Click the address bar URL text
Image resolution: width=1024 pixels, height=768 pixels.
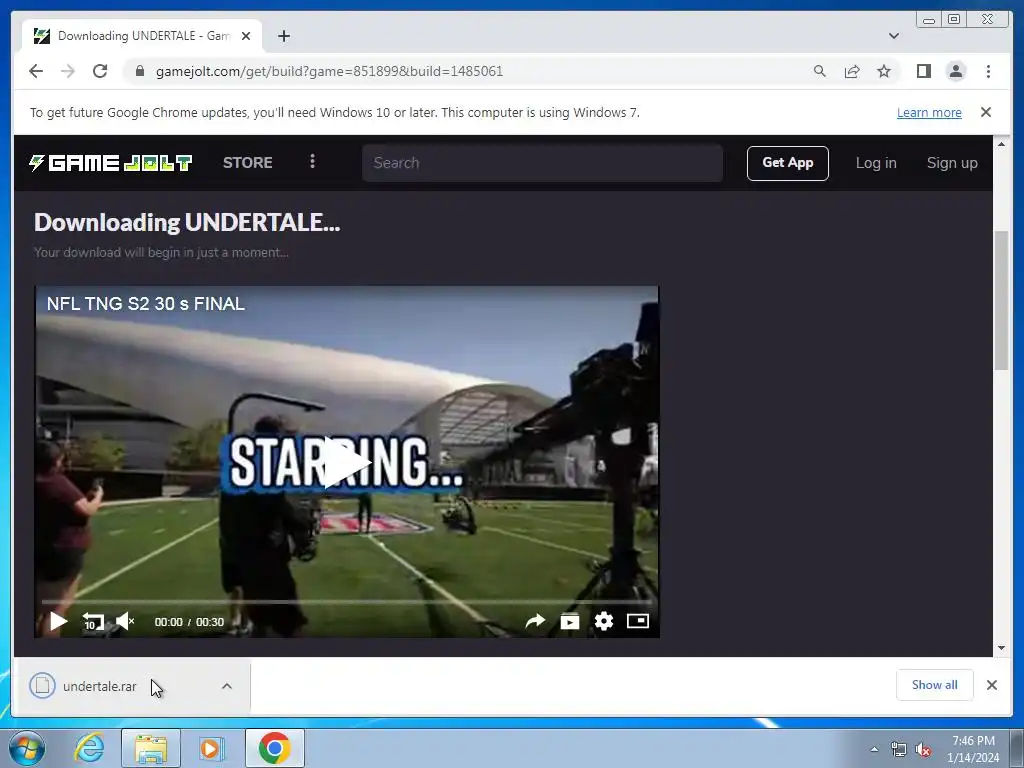tap(329, 71)
